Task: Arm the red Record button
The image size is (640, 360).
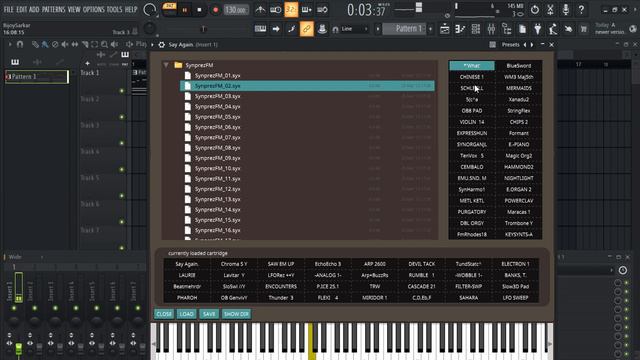Action: [215, 10]
